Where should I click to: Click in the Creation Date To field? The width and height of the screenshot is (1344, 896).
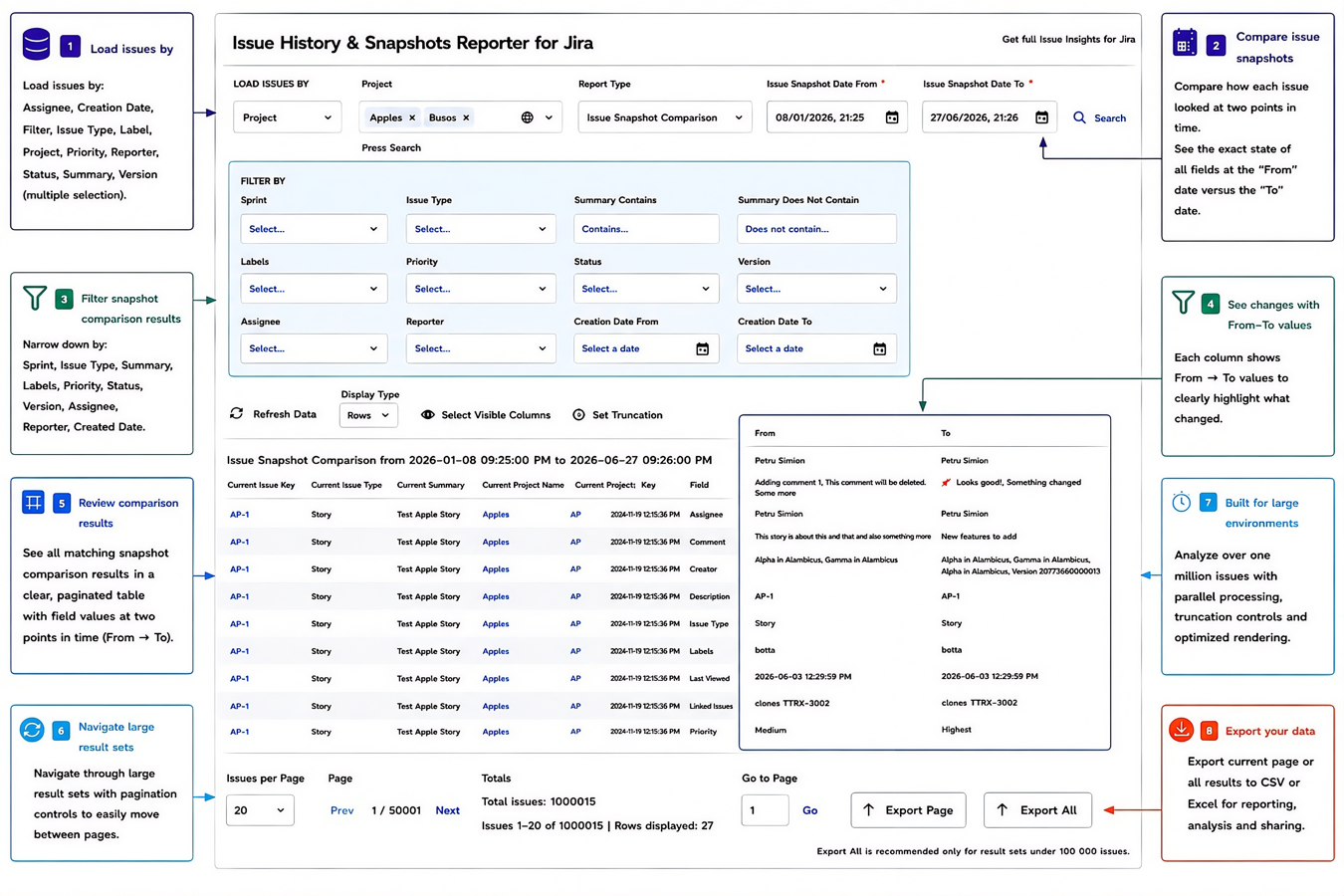[x=816, y=348]
